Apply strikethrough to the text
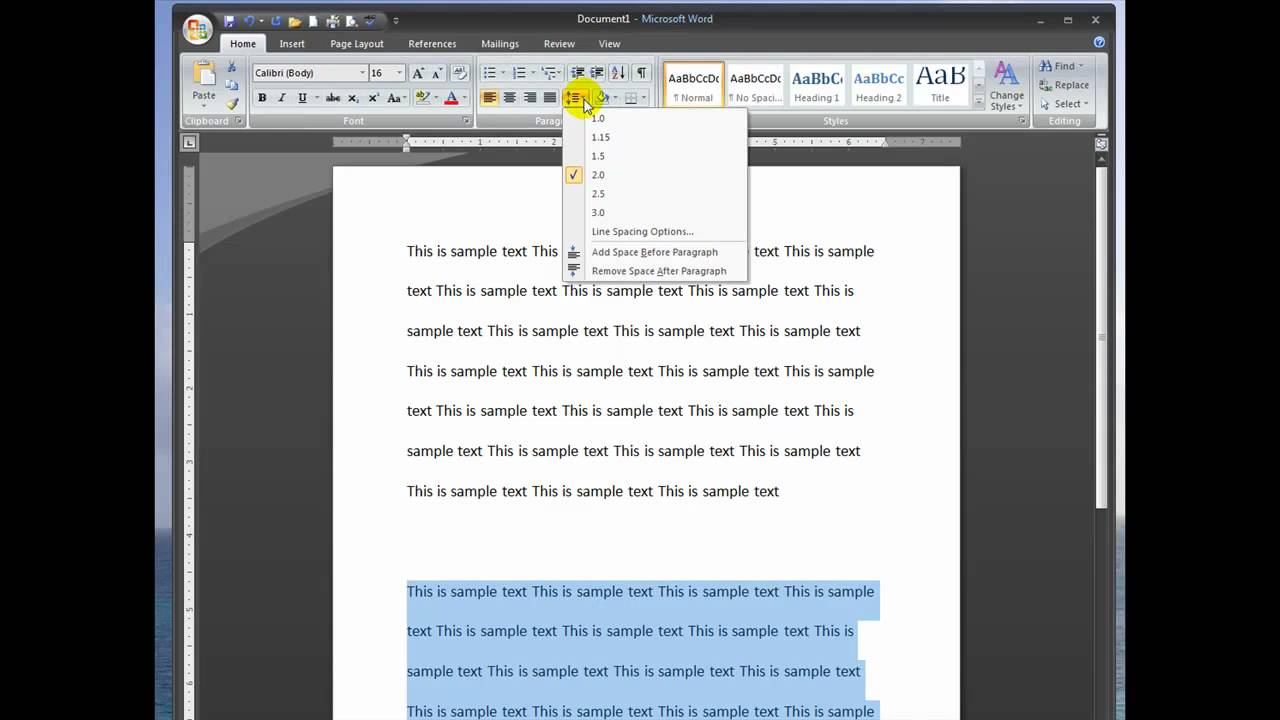This screenshot has height=720, width=1280. point(333,98)
